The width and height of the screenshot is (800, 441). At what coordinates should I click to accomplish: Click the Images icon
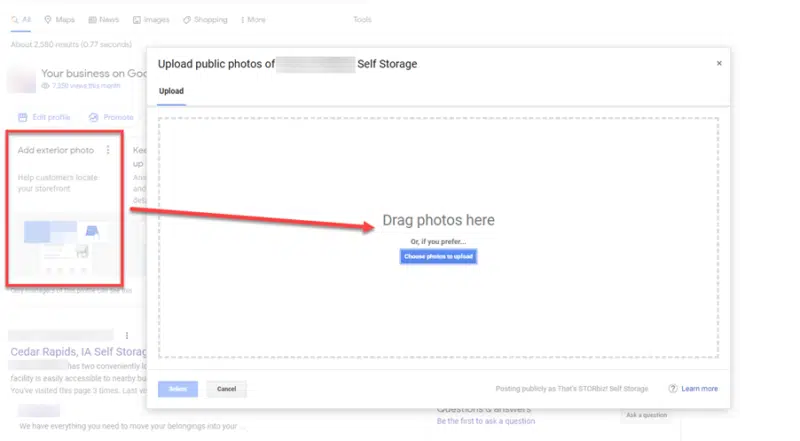(x=134, y=20)
